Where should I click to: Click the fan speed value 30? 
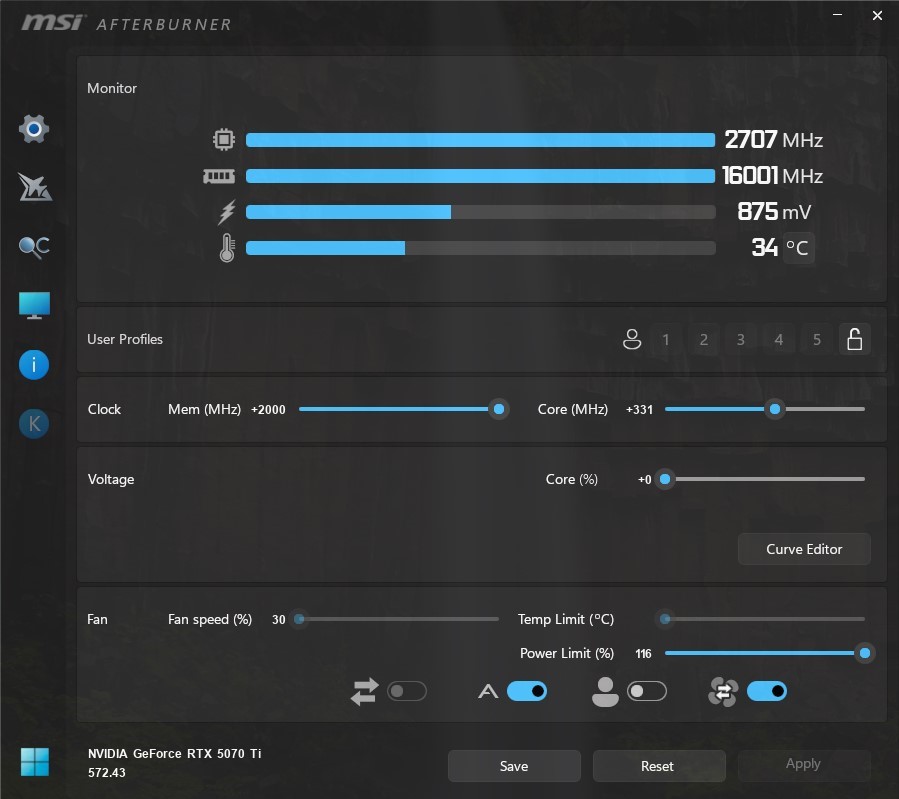point(279,620)
